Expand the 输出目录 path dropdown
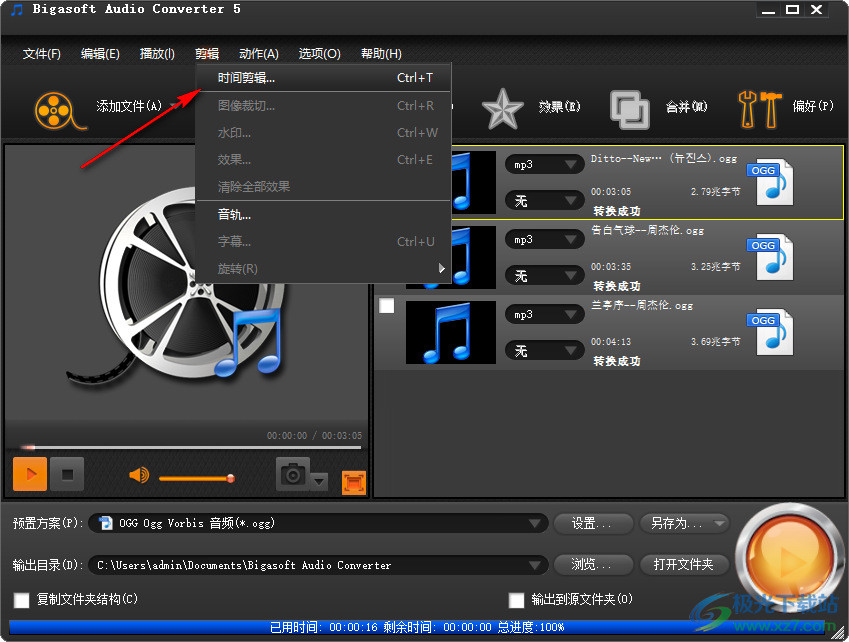 tap(535, 565)
